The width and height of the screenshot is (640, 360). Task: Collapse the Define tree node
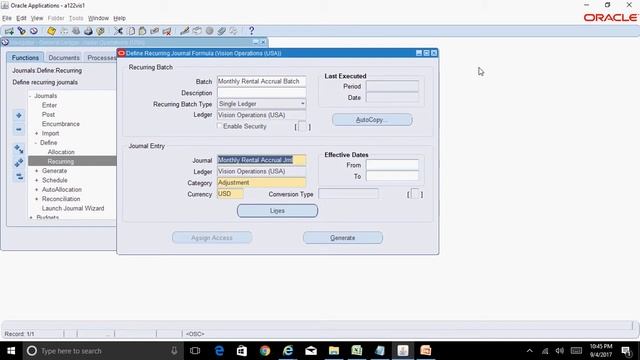tap(36, 143)
